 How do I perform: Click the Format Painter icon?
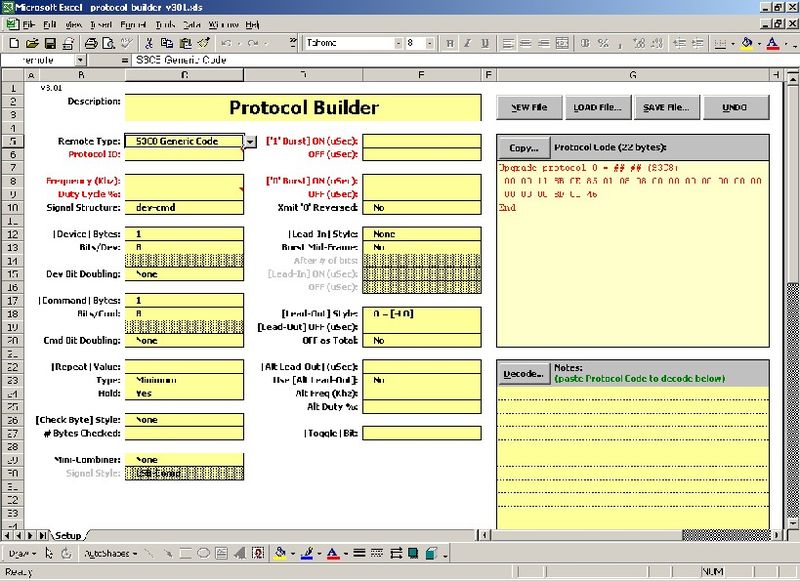tap(202, 43)
